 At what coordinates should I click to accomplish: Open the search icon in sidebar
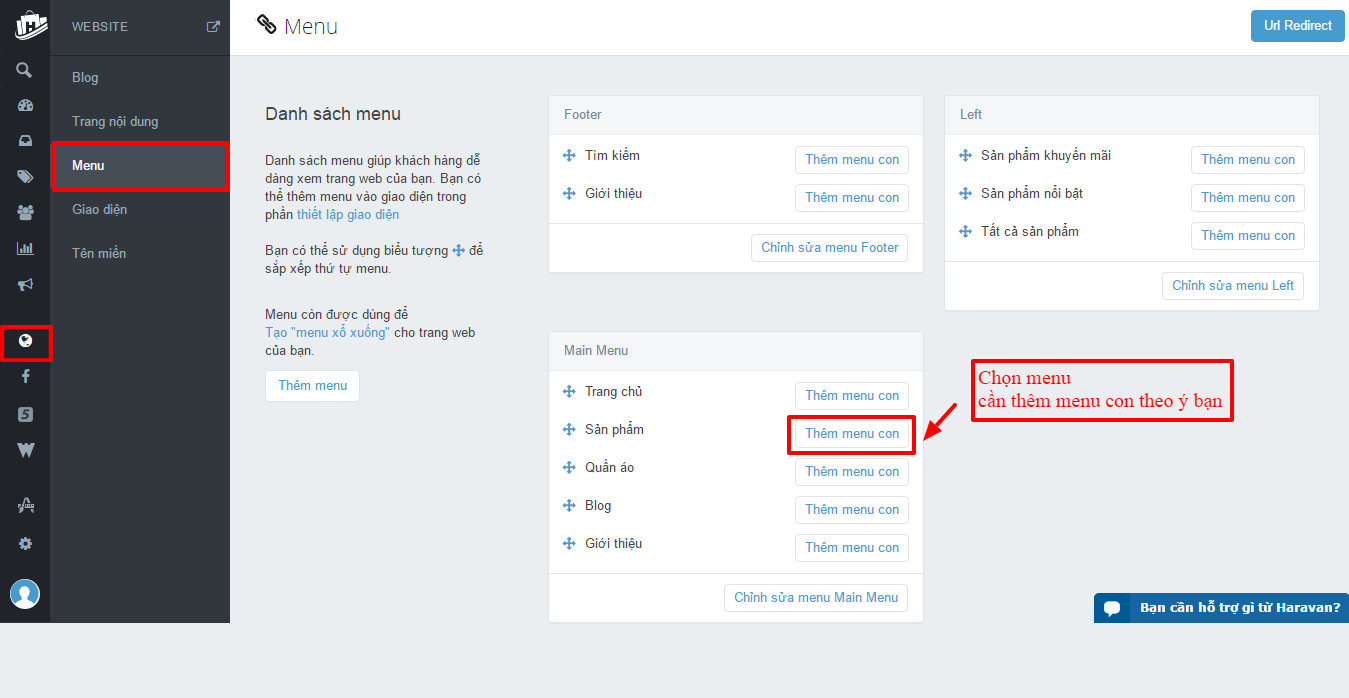pyautogui.click(x=25, y=70)
